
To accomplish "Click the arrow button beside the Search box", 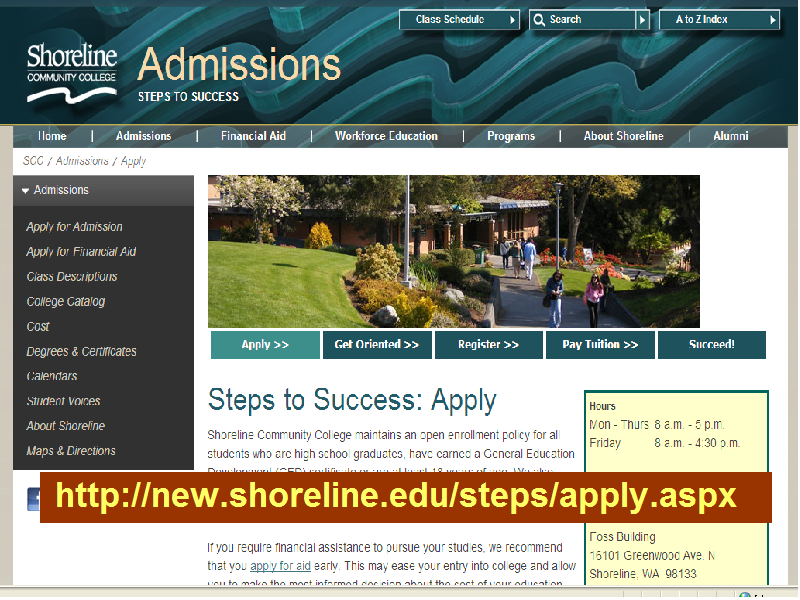I will pyautogui.click(x=642, y=20).
